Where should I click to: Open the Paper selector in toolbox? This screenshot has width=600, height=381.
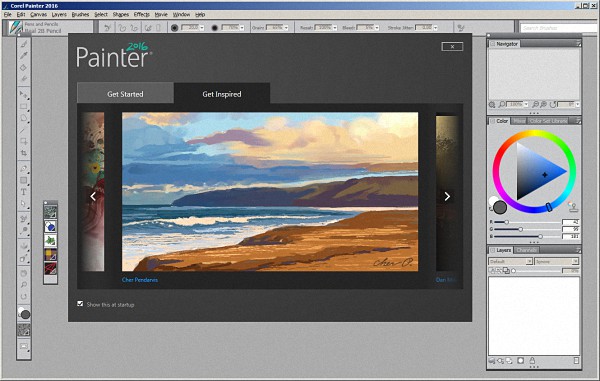point(24,330)
